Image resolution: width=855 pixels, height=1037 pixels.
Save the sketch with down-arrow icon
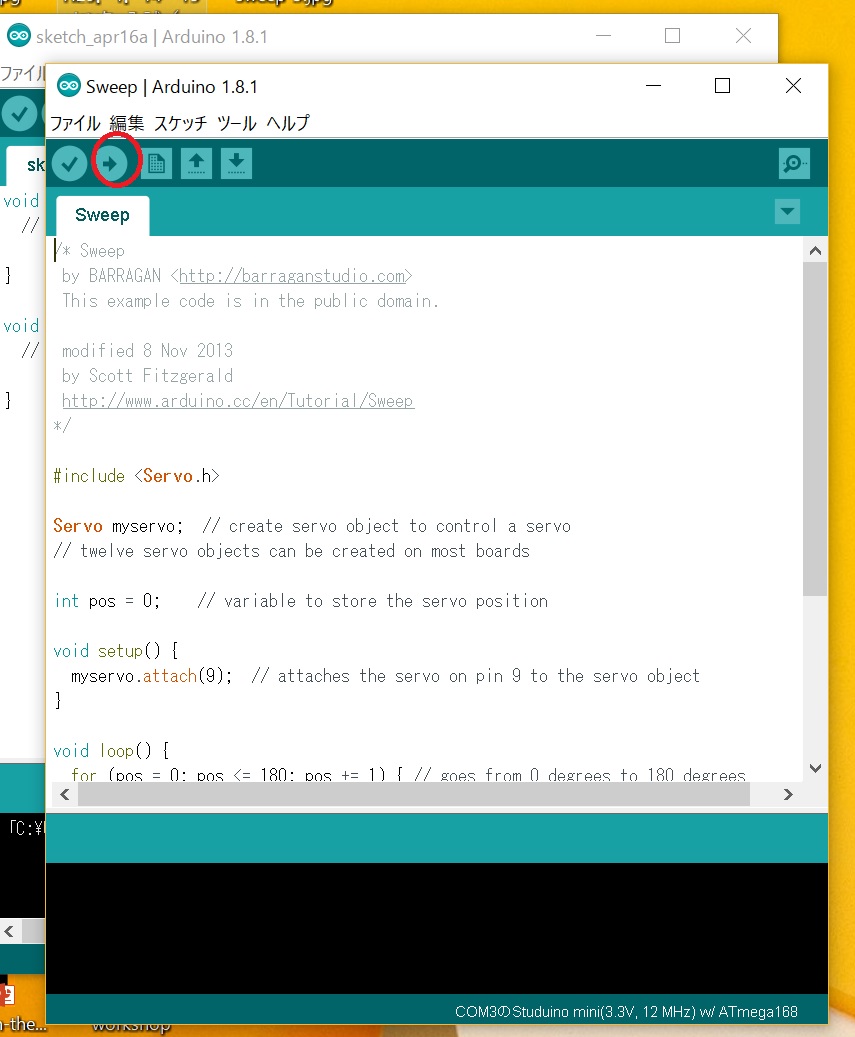coord(236,163)
